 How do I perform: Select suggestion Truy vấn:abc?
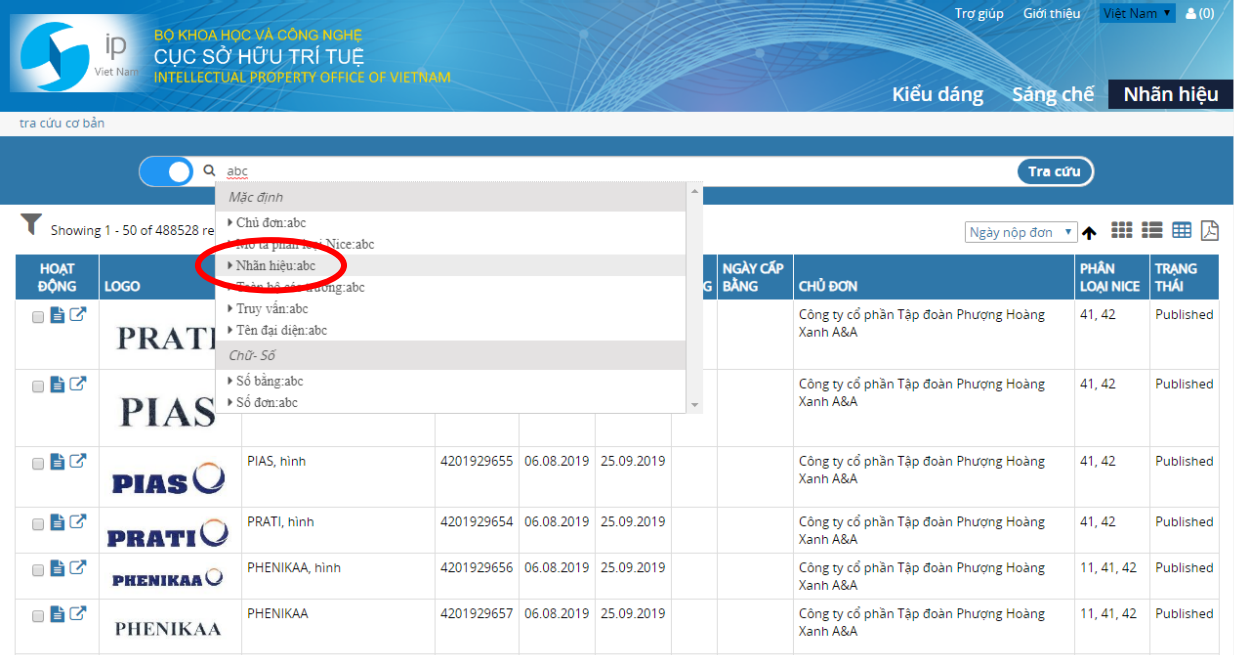[452, 308]
